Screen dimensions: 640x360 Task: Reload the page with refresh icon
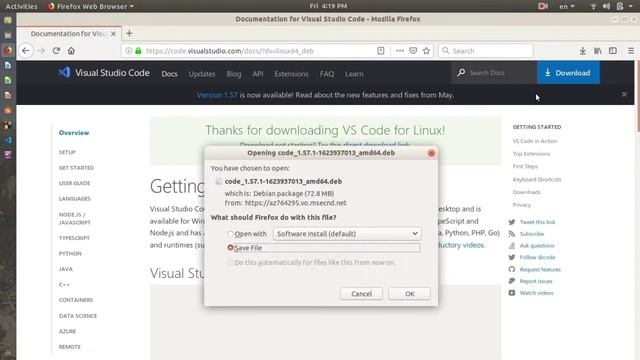click(x=56, y=51)
